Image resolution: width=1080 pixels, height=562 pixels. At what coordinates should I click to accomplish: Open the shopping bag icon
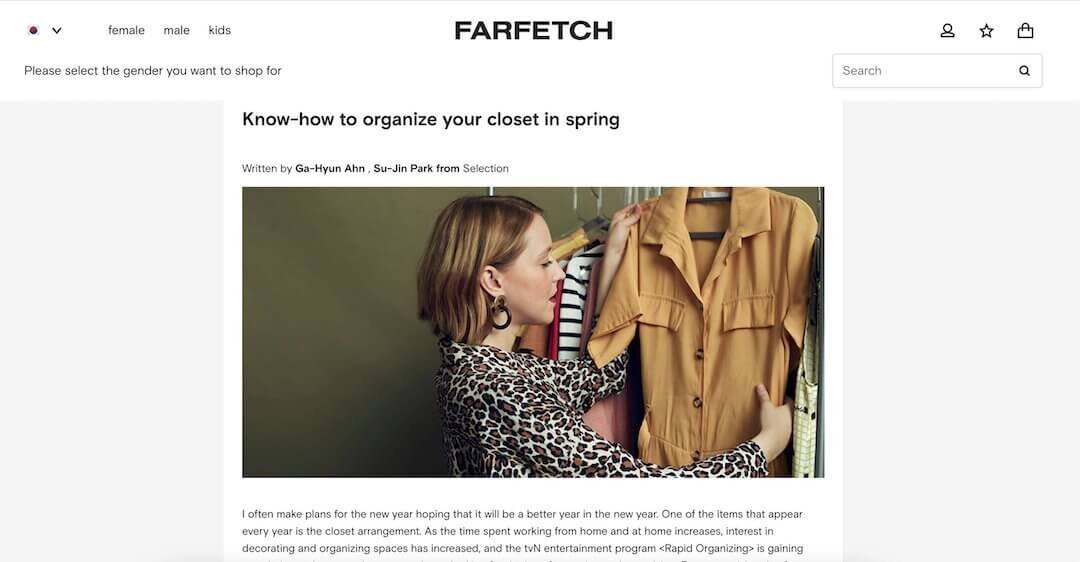pyautogui.click(x=1026, y=30)
